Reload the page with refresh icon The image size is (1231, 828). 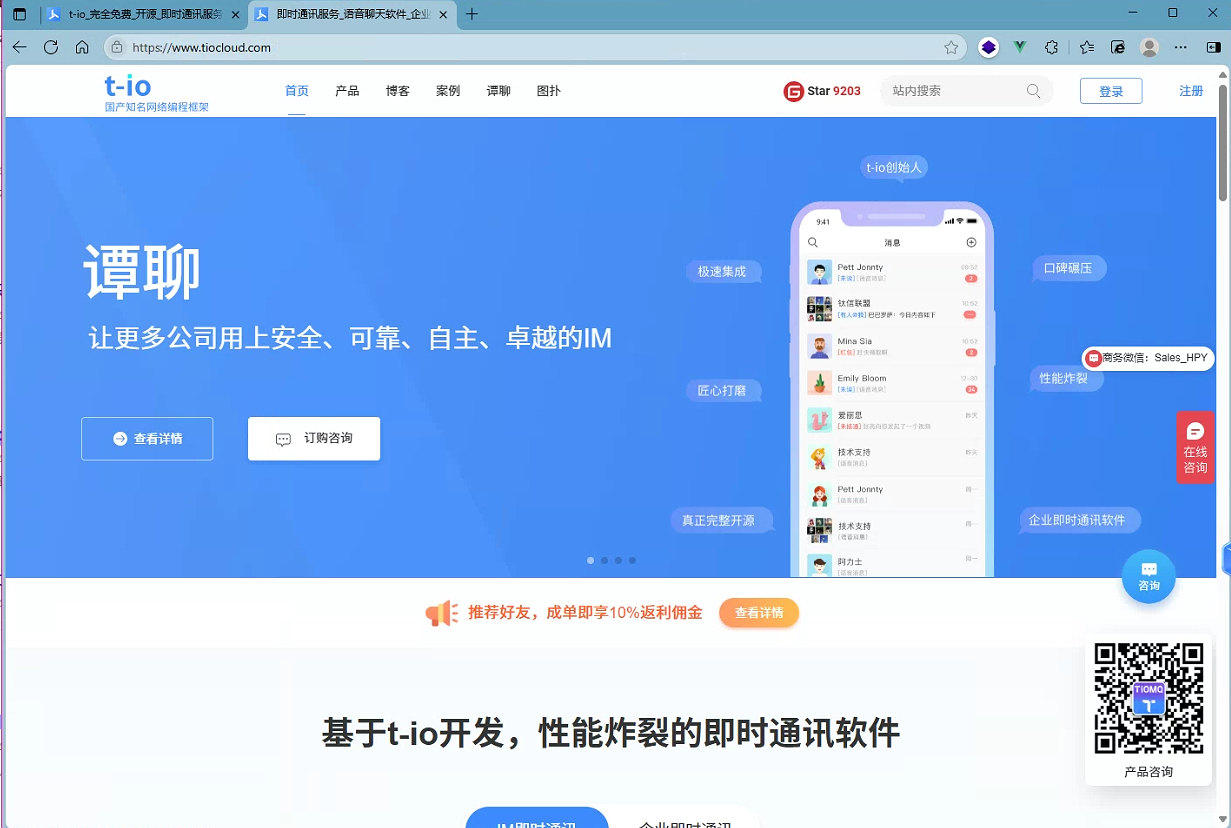pos(51,47)
